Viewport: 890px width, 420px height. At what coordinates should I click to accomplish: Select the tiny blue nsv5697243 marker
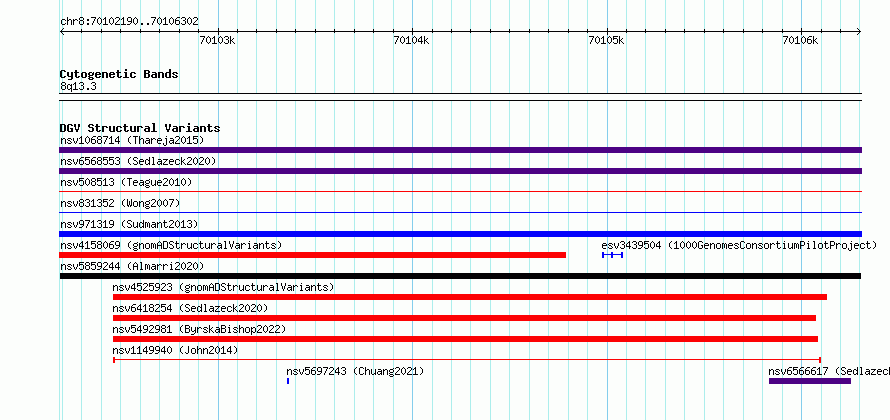(288, 381)
